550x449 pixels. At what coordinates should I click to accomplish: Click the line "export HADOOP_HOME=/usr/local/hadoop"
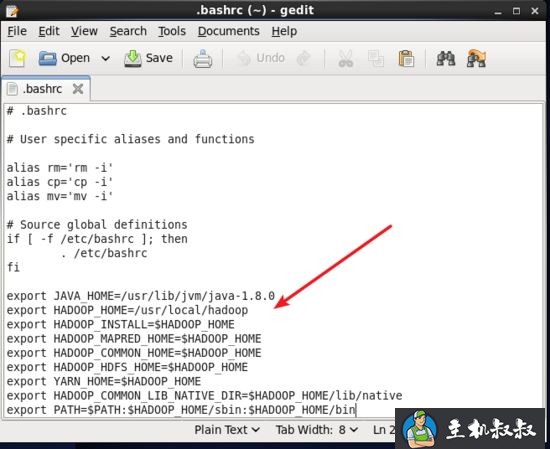pos(127,310)
